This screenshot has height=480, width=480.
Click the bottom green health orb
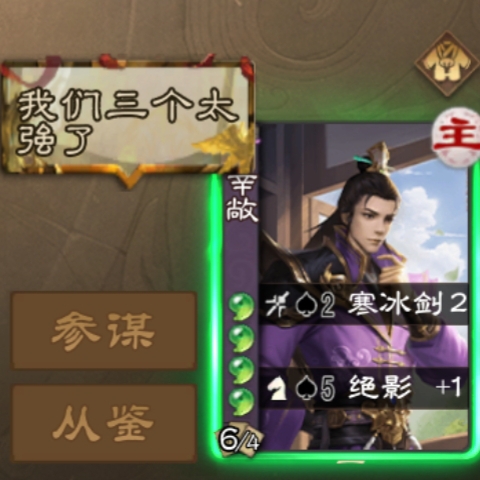pyautogui.click(x=241, y=402)
